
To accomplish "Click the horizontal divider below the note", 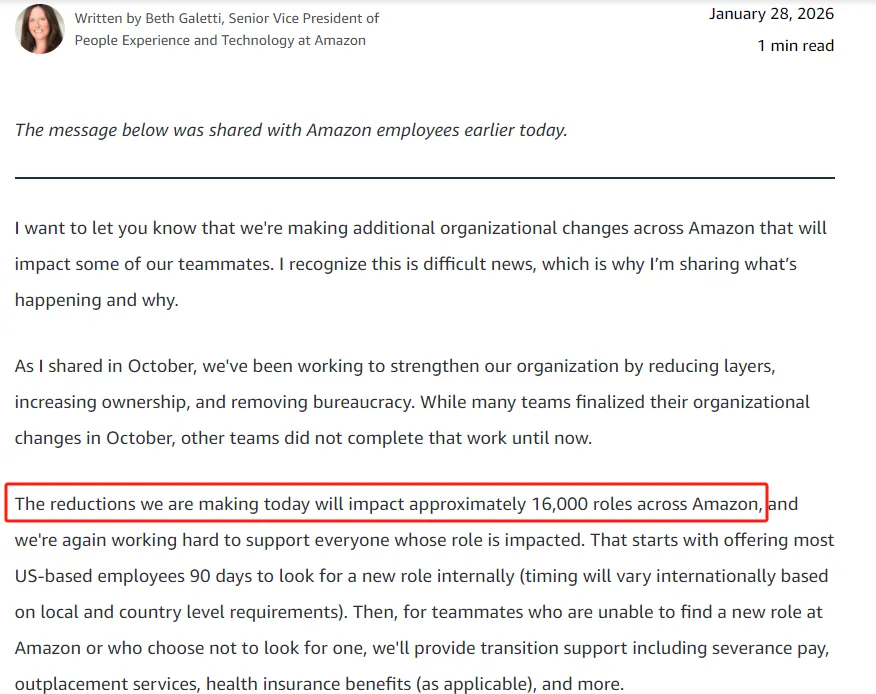I will [x=424, y=178].
